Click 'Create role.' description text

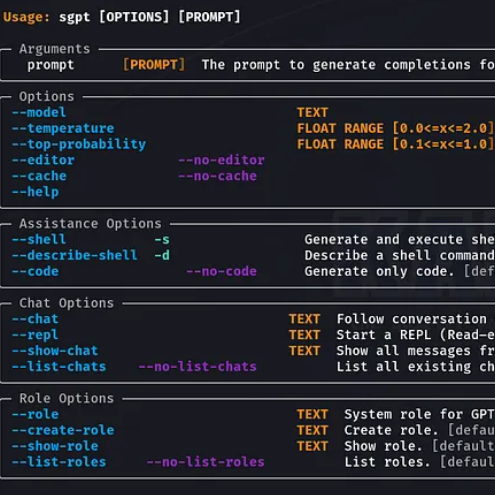point(391,430)
